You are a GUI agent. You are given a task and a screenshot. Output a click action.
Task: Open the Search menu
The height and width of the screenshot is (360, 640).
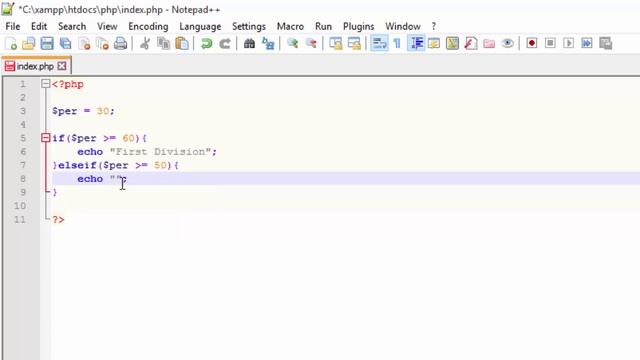72,27
